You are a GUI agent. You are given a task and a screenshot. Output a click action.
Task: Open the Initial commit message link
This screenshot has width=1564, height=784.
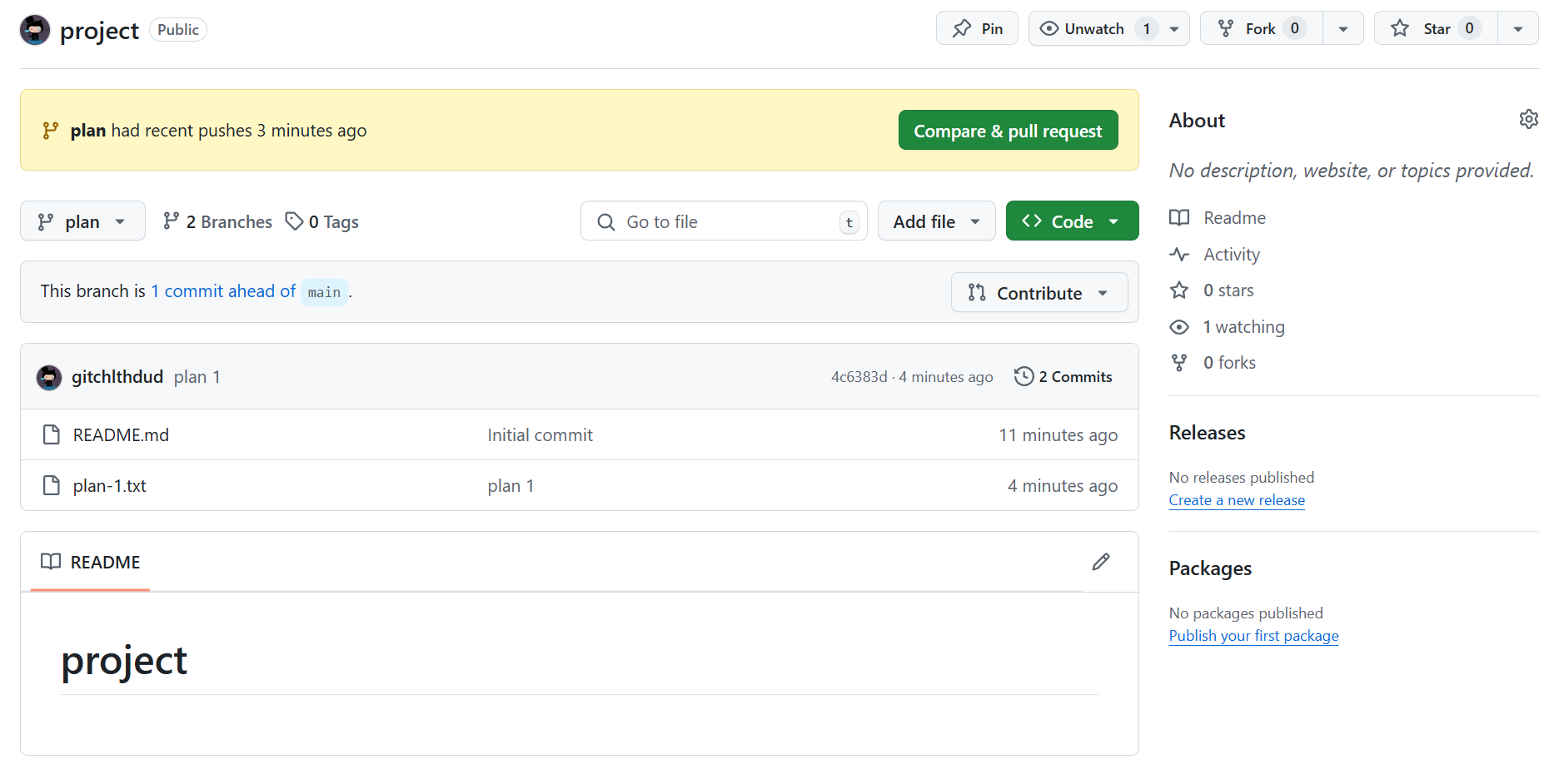[x=540, y=435]
